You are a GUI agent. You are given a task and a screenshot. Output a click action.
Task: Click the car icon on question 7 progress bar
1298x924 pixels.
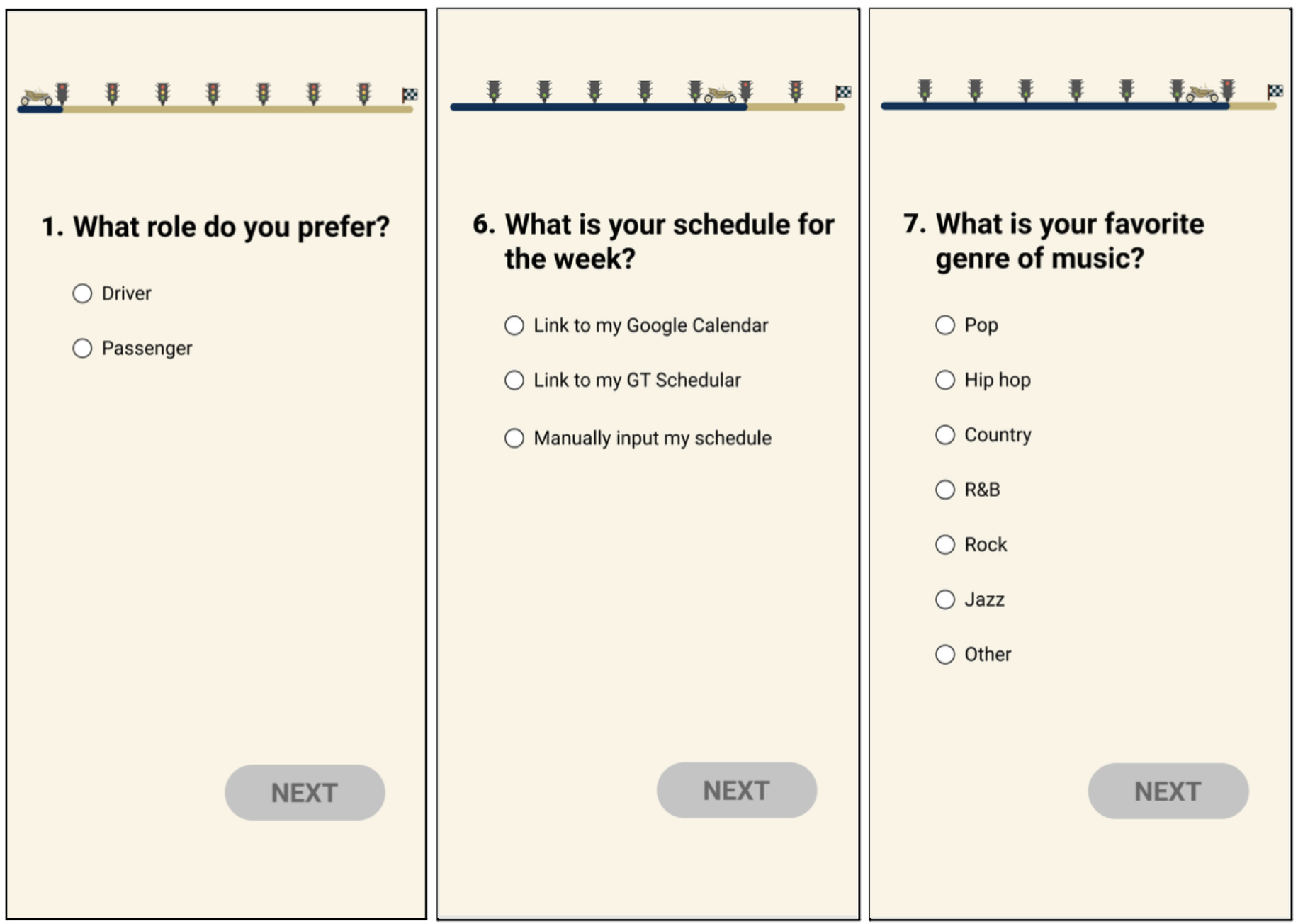click(x=1202, y=93)
